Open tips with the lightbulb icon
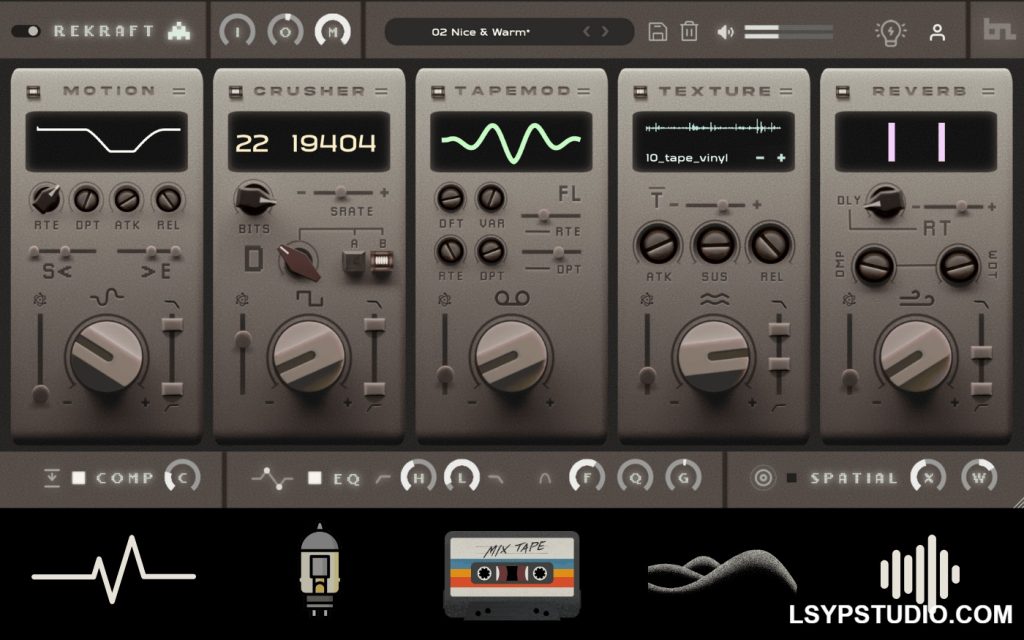Image resolution: width=1024 pixels, height=640 pixels. coord(891,32)
